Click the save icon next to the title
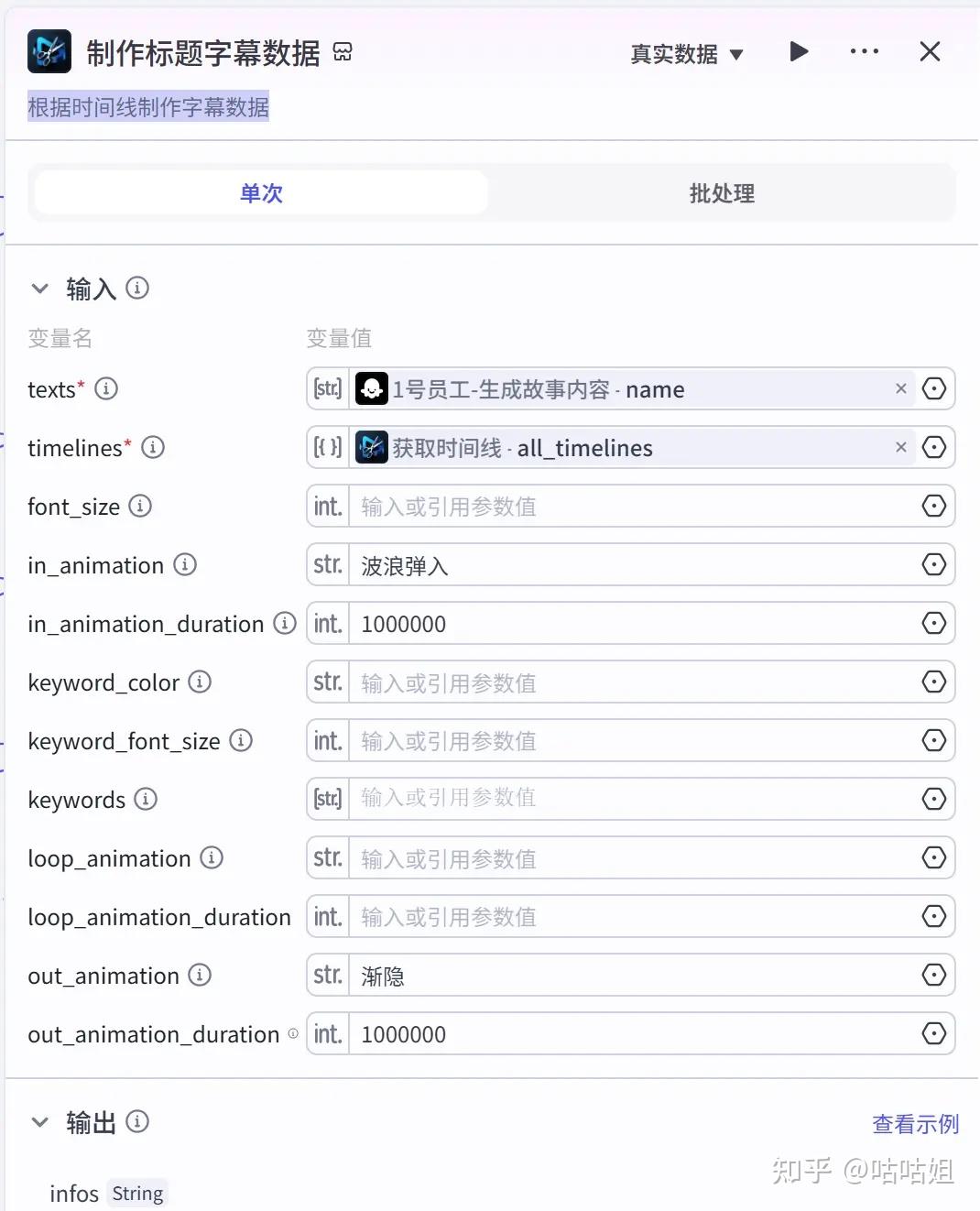This screenshot has height=1211, width=980. point(343,52)
